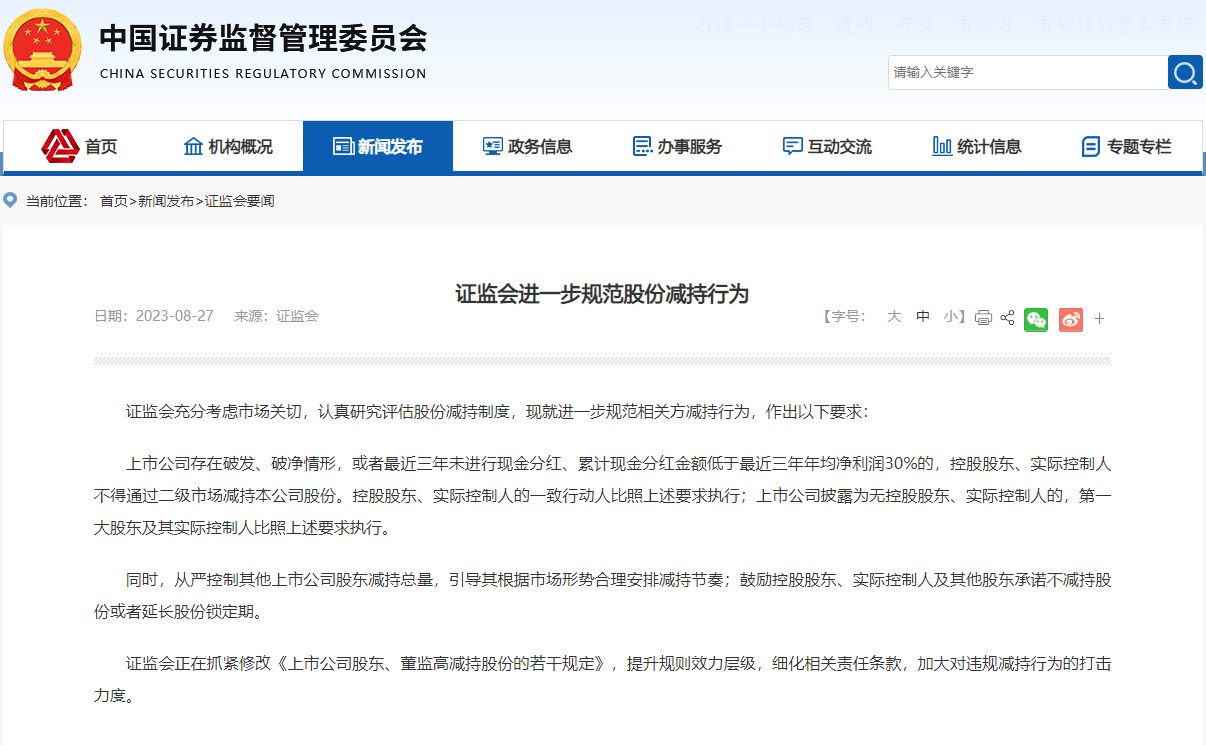Expand more share options plus icon
The height and width of the screenshot is (745, 1206).
pos(1099,319)
